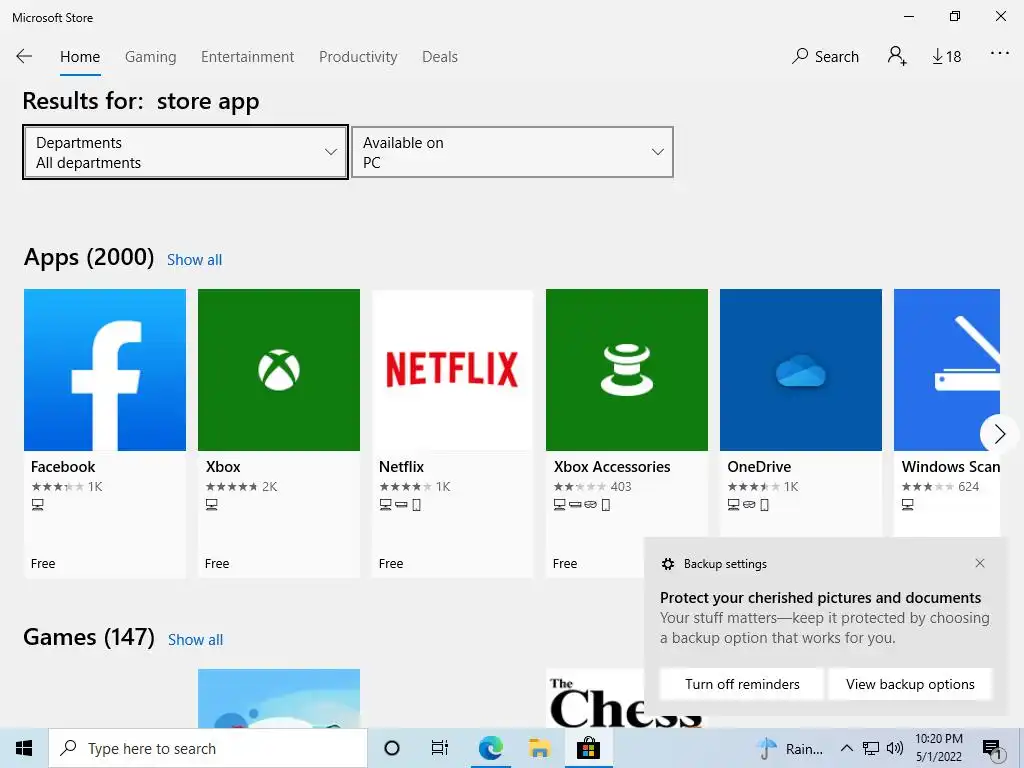Click the OneDrive title text
This screenshot has width=1024, height=768.
pos(759,467)
